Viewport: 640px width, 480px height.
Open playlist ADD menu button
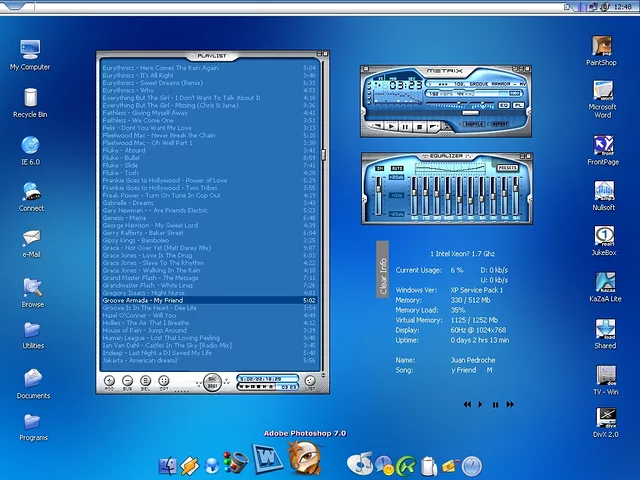[x=110, y=381]
